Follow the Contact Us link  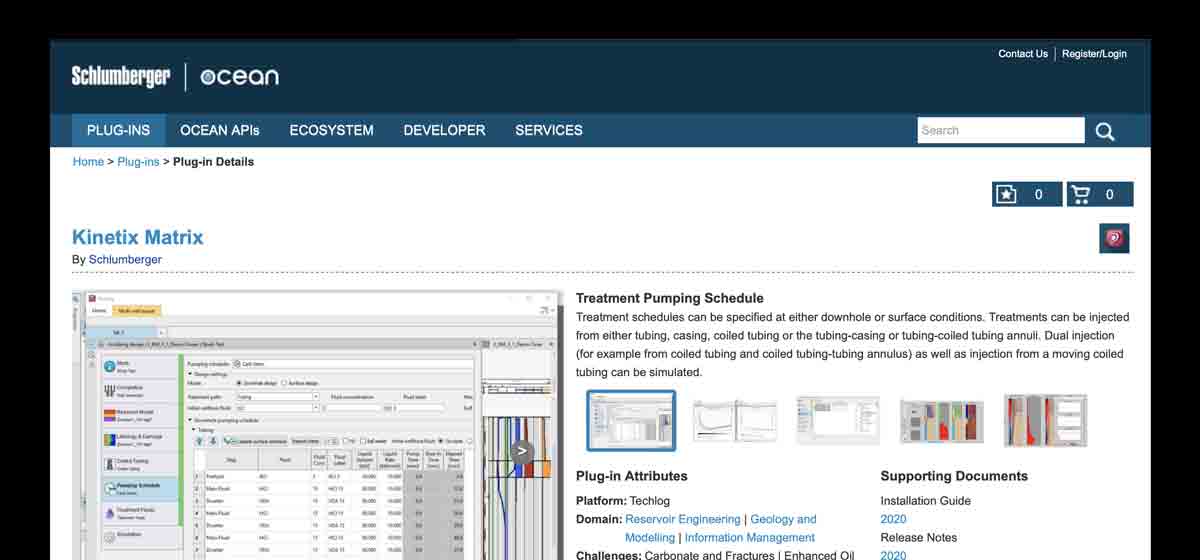tap(1023, 54)
